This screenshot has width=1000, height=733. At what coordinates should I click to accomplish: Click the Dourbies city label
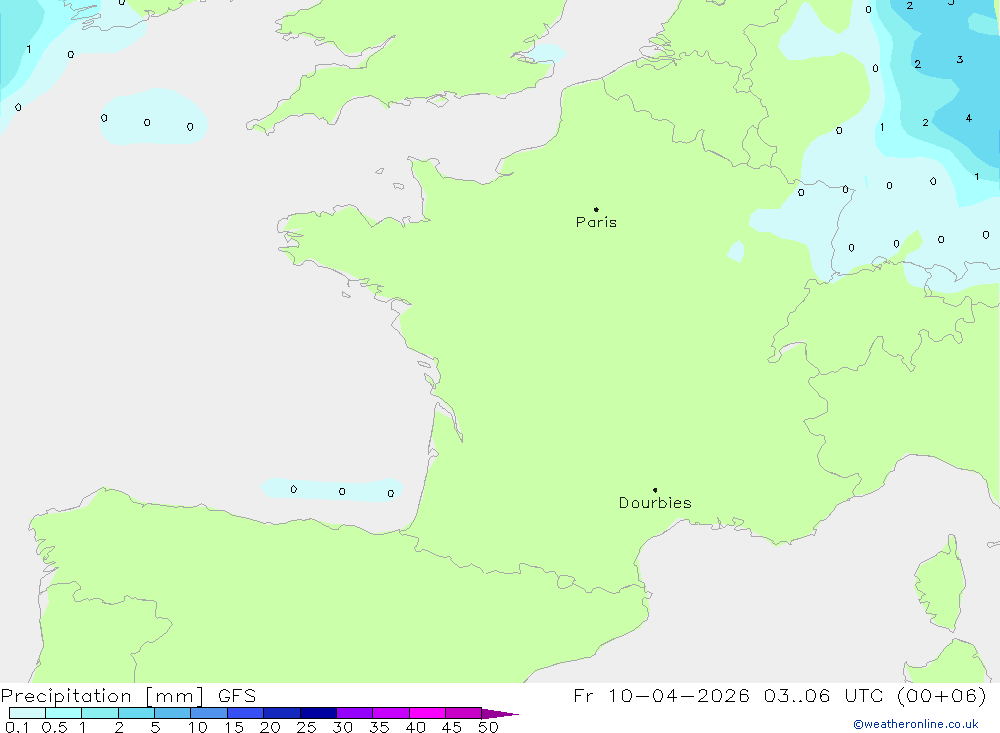pyautogui.click(x=655, y=503)
